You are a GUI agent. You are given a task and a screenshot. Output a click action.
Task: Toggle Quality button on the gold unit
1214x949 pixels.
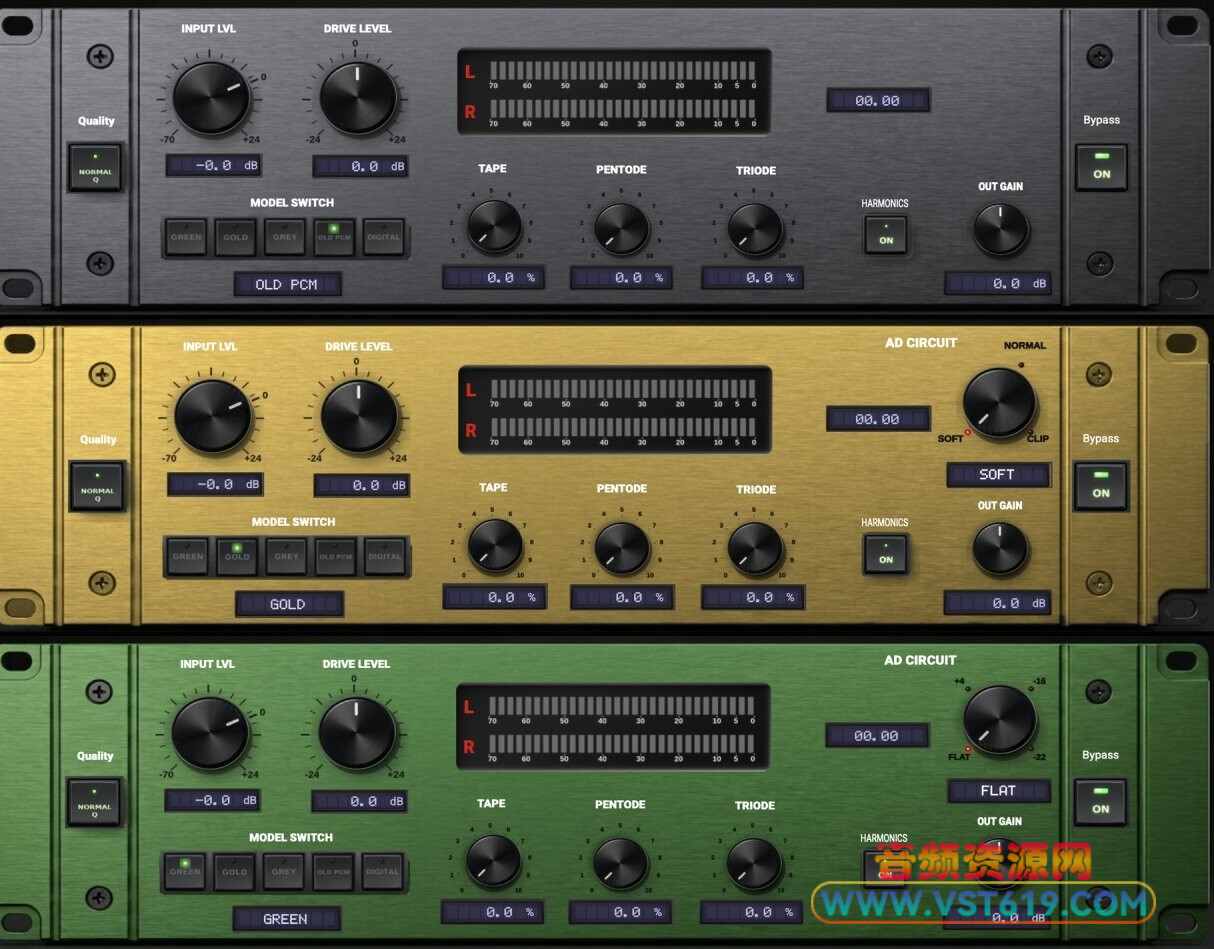point(98,486)
